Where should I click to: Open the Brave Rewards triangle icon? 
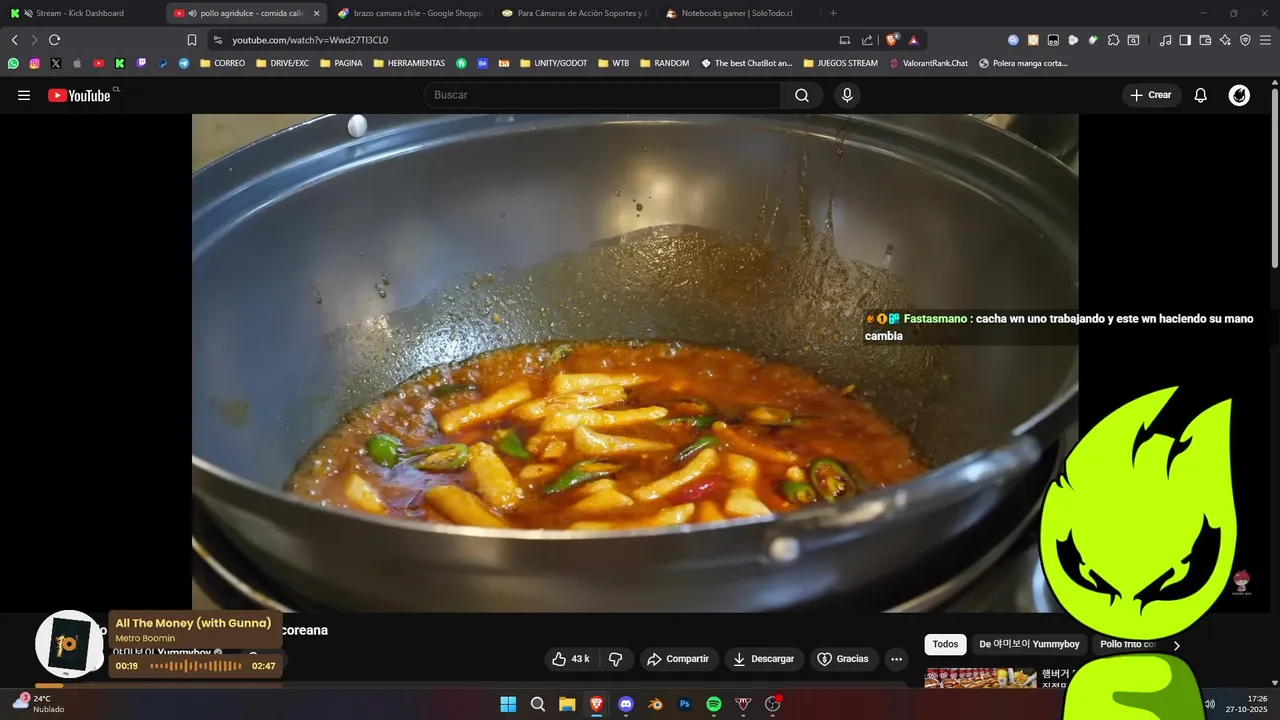(x=913, y=40)
